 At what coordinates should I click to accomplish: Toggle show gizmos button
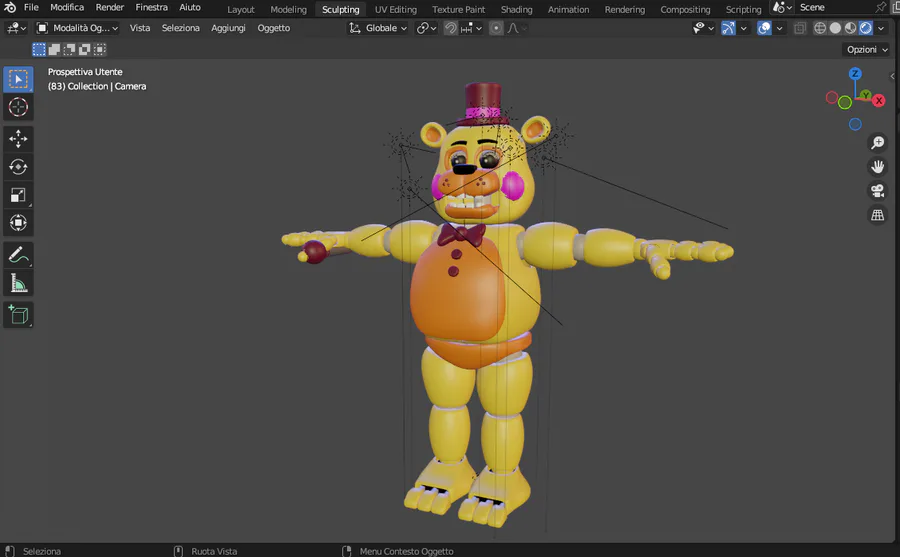728,28
